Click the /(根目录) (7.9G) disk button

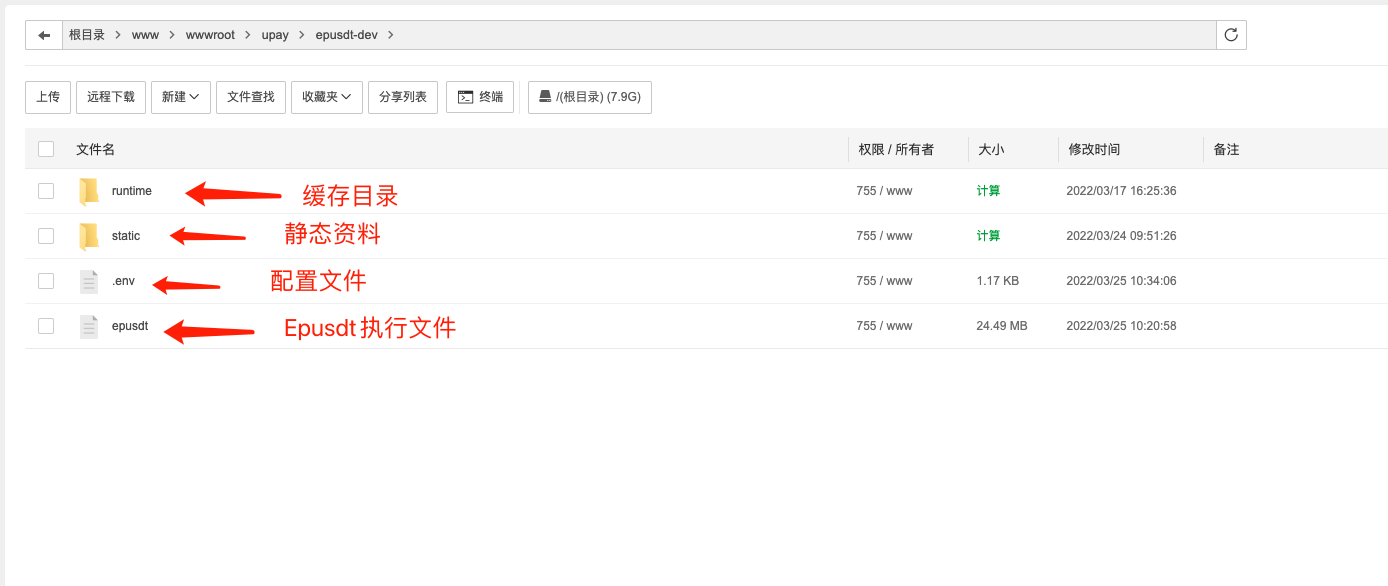[590, 97]
